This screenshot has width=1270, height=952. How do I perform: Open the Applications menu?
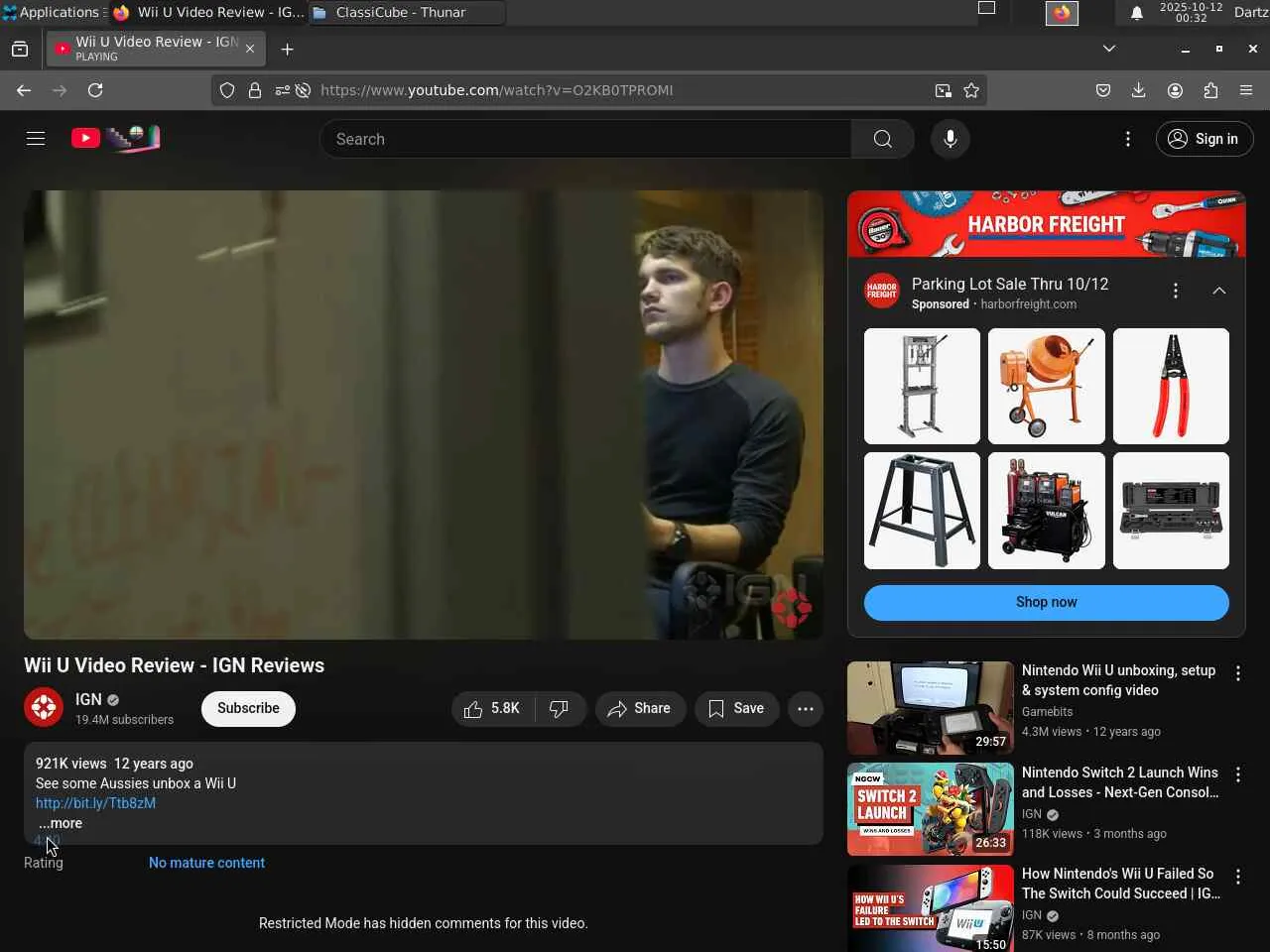point(52,12)
